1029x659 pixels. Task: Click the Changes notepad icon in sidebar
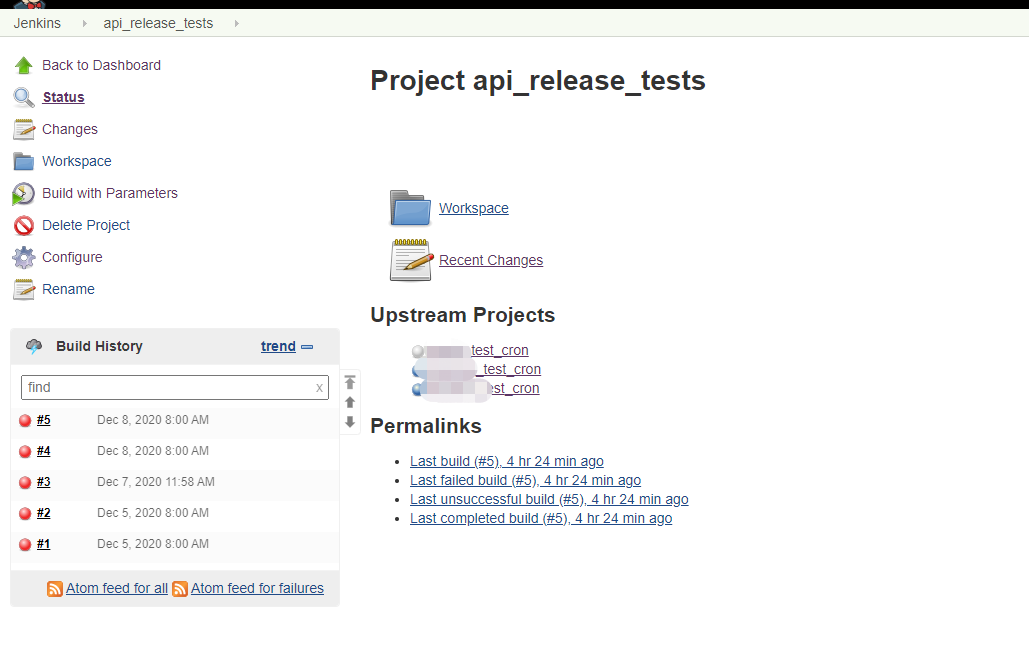tap(24, 129)
